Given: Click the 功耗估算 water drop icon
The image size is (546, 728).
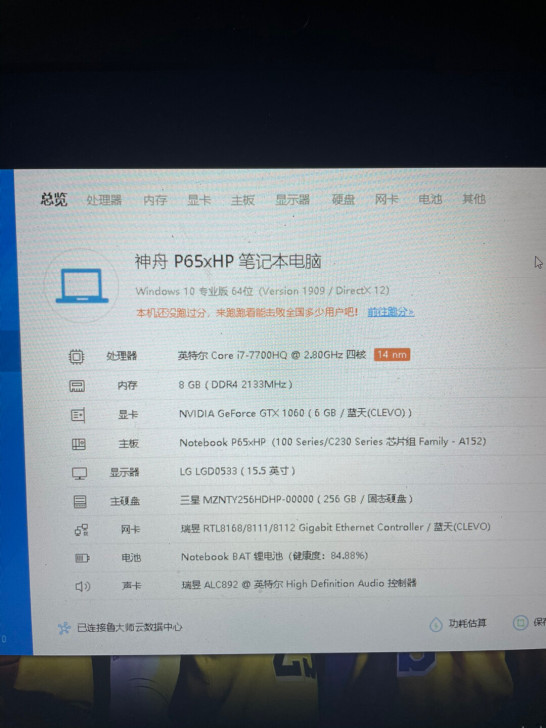Looking at the screenshot, I should (436, 624).
